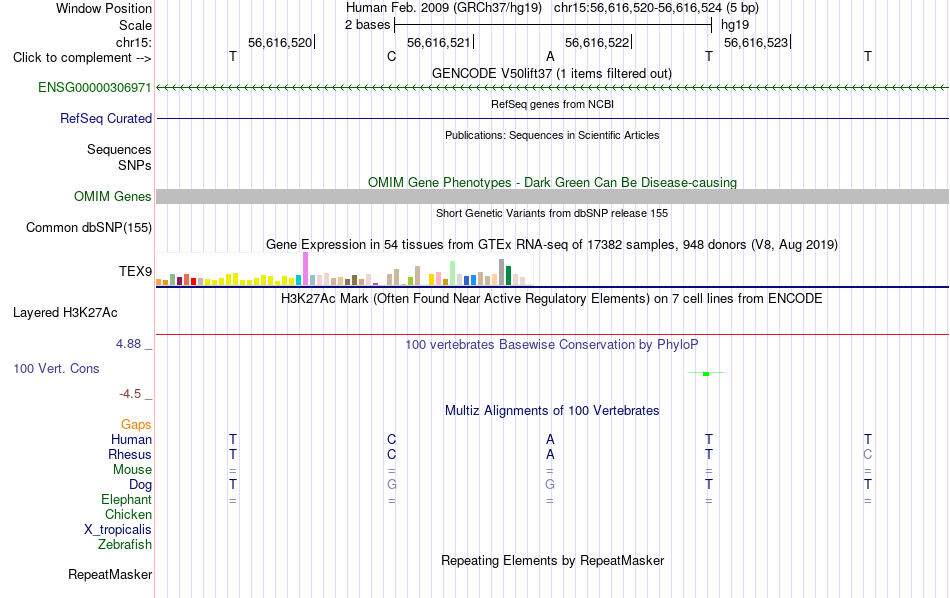Click the Elephant alignment row label
The image size is (950, 598).
click(126, 499)
